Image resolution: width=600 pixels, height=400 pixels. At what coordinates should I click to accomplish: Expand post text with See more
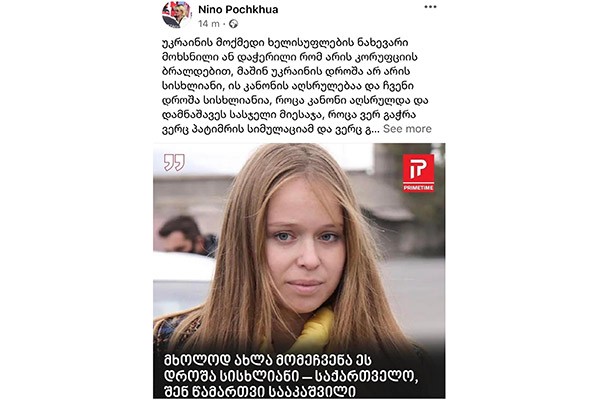click(407, 129)
